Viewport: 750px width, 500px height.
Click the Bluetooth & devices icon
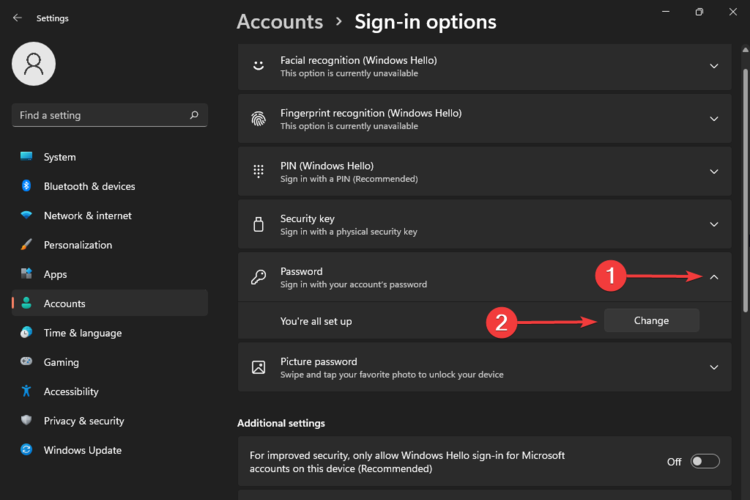point(26,186)
